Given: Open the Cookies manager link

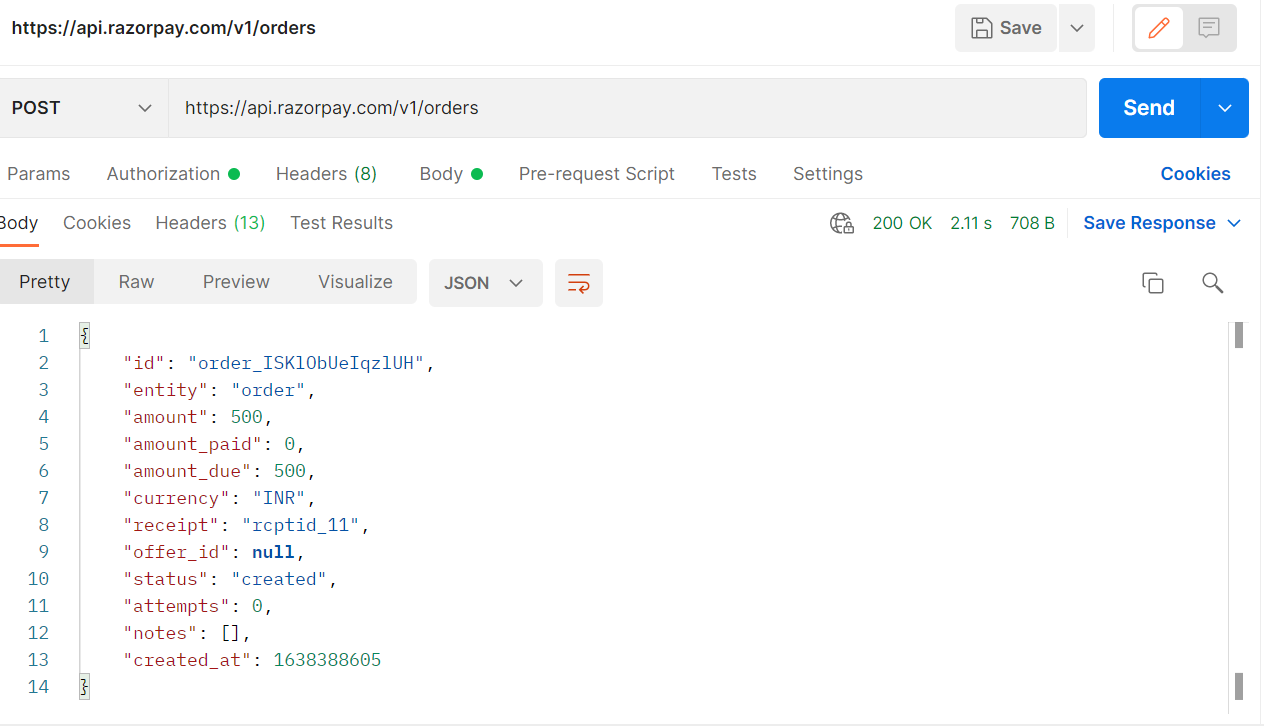Looking at the screenshot, I should (x=1195, y=173).
